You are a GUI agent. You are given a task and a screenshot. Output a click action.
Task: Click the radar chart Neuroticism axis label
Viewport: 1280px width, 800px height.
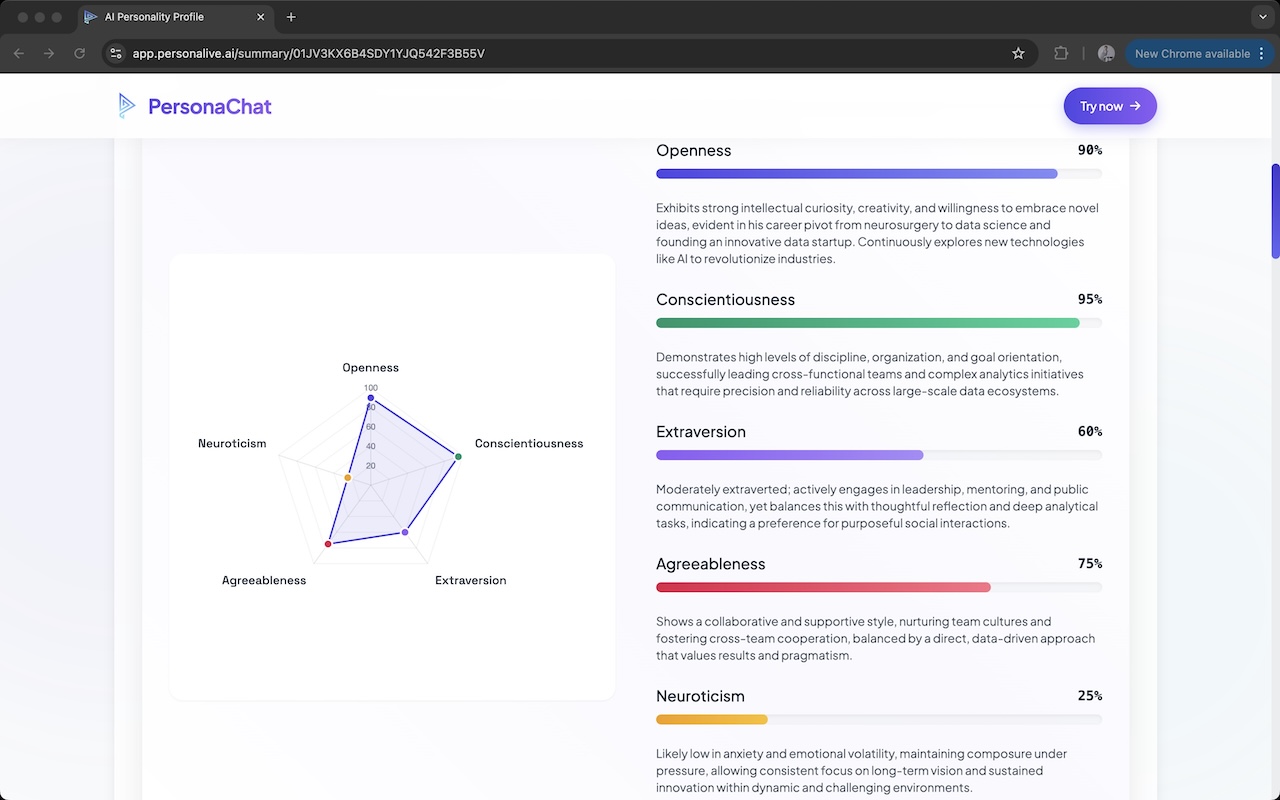232,443
